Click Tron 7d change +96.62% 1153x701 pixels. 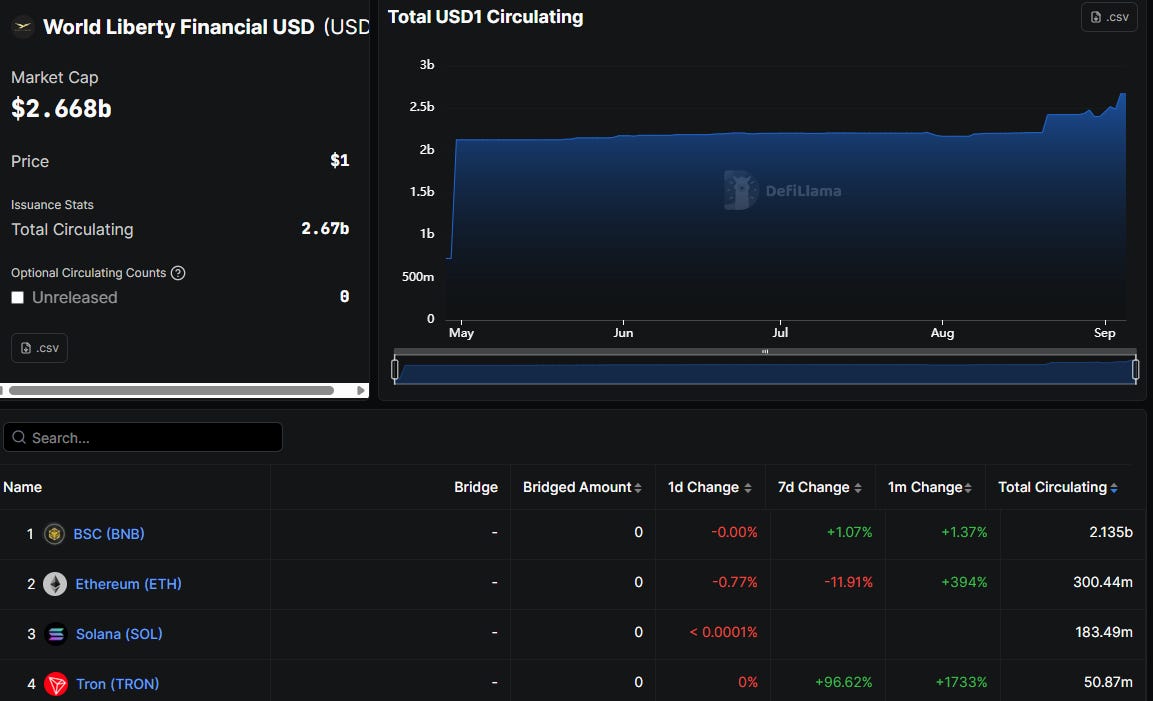(x=843, y=682)
